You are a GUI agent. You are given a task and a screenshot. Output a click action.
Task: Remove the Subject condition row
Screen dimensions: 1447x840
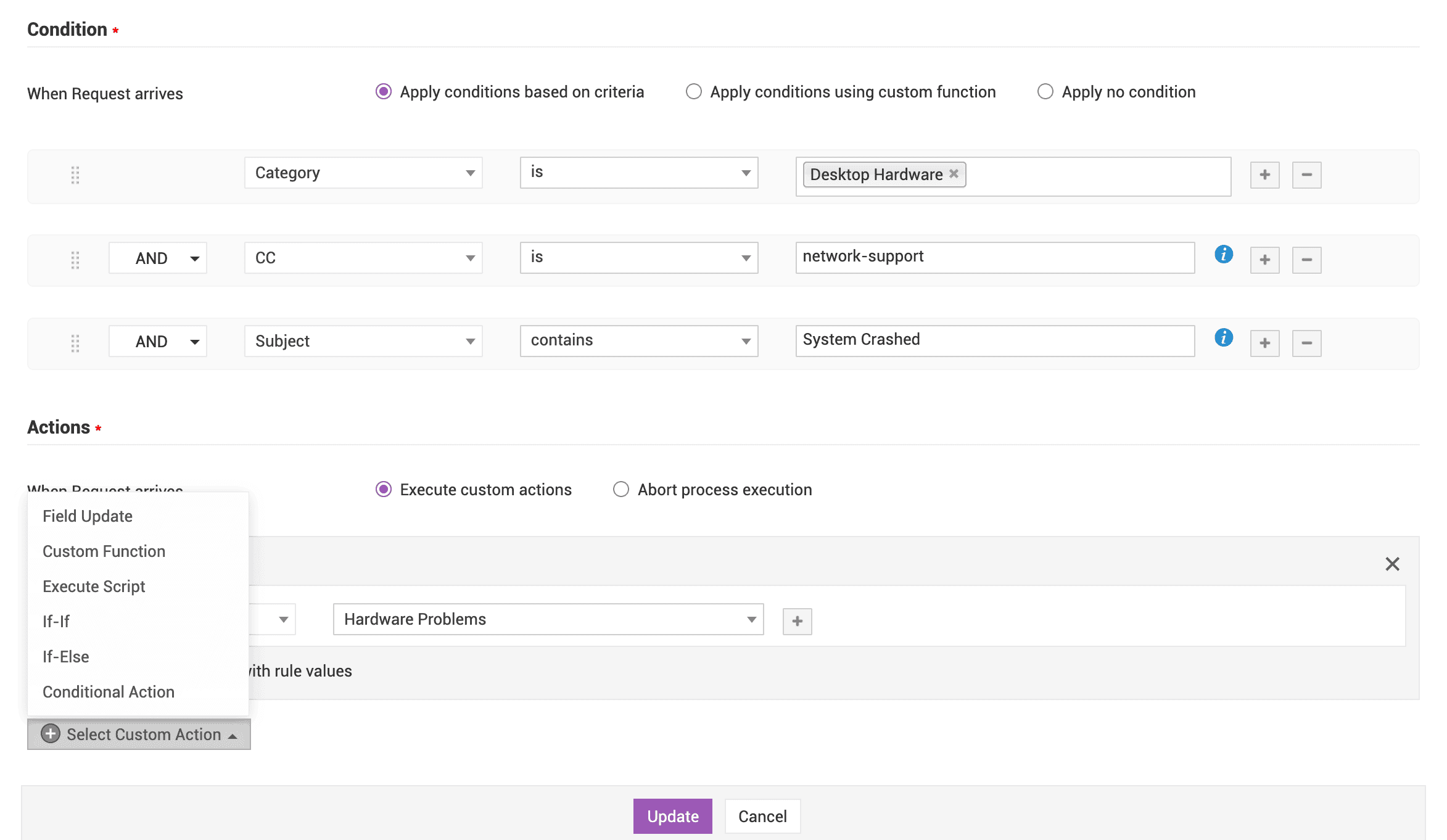coord(1306,343)
